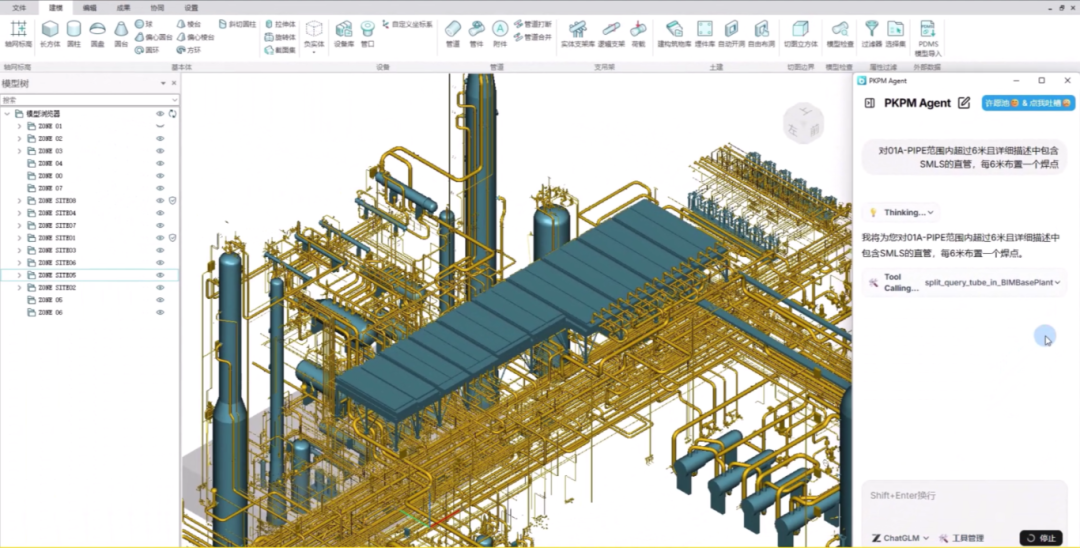The image size is (1080, 548).
Task: Expand the Thinking... section in the agent
Action: click(903, 212)
